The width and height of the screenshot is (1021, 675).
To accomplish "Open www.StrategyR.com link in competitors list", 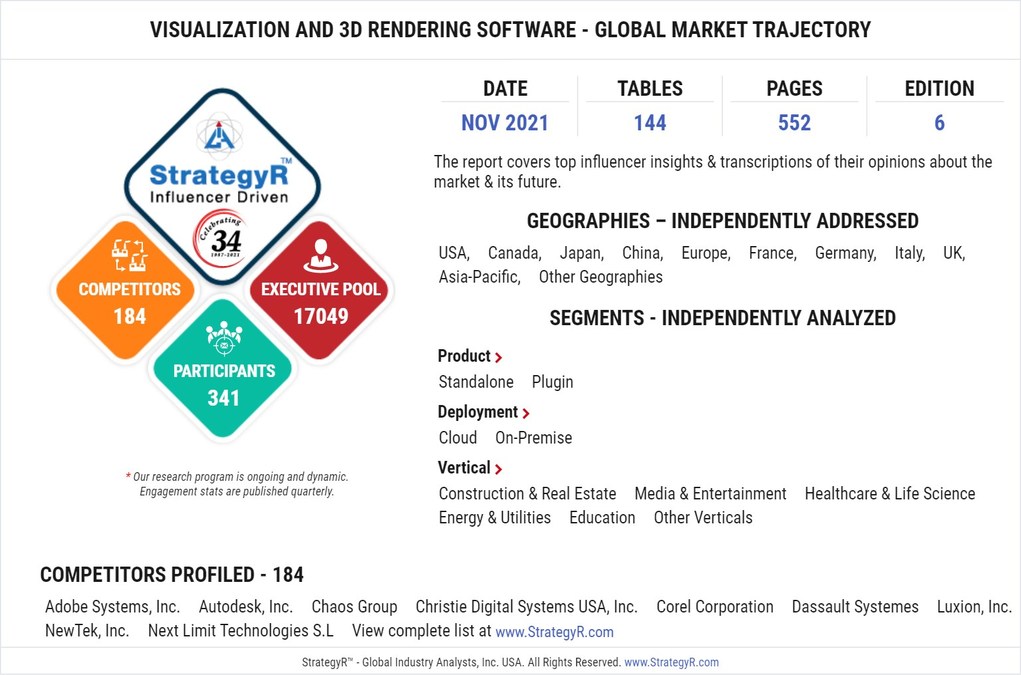I will tap(554, 632).
